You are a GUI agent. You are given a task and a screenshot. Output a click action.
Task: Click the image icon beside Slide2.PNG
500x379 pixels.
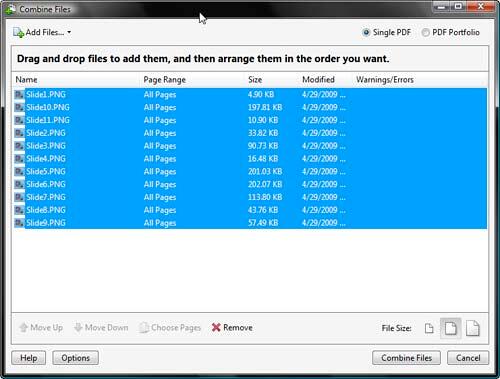[x=19, y=133]
